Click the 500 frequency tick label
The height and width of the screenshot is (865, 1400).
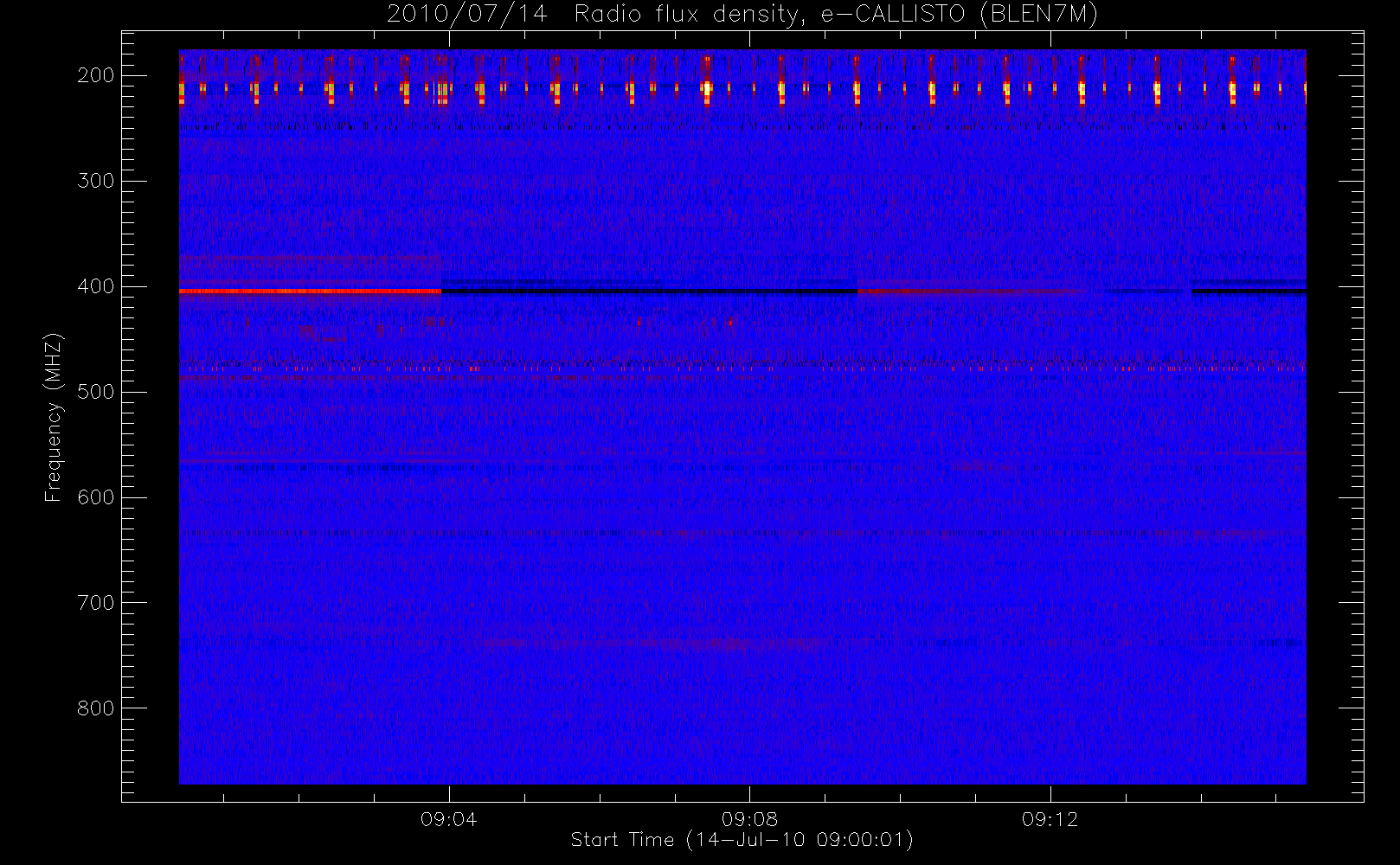pyautogui.click(x=96, y=392)
